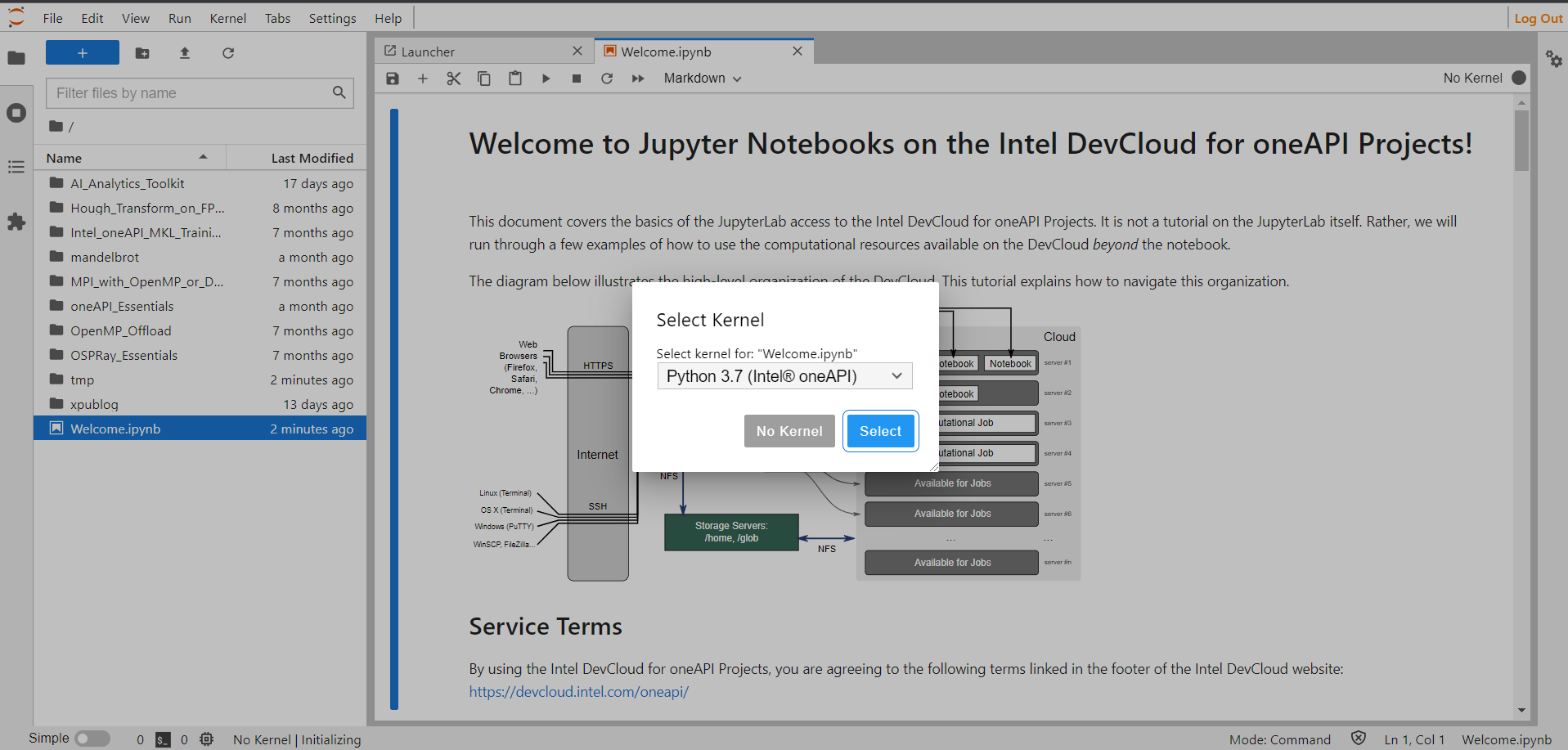Open the Settings menu
This screenshot has height=750, width=1568.
click(x=333, y=18)
